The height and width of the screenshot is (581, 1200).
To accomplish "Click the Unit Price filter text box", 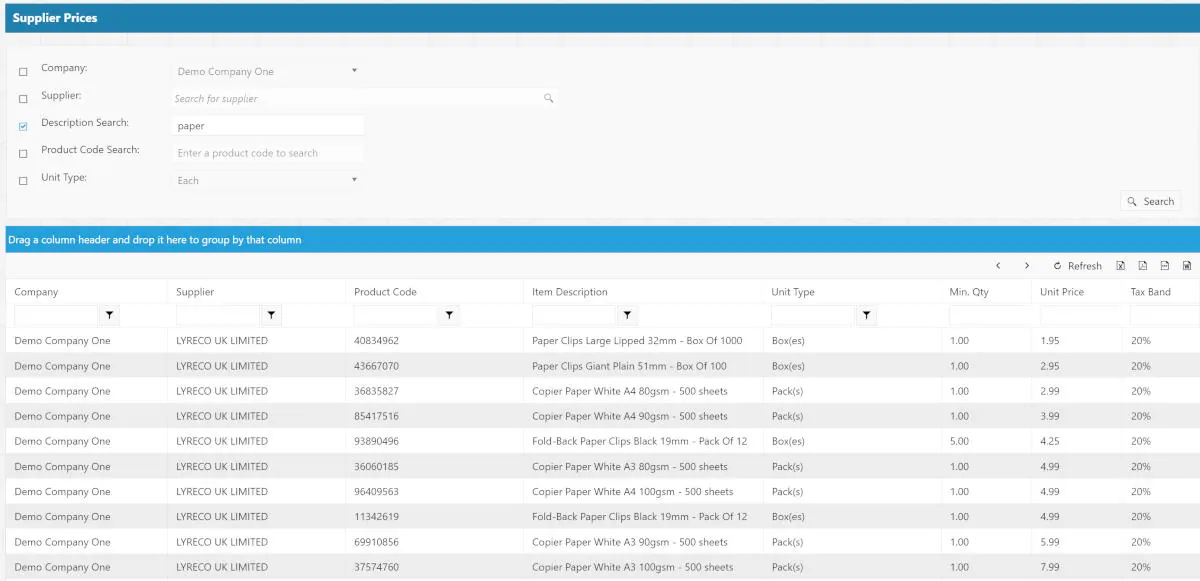I will pyautogui.click(x=1080, y=315).
